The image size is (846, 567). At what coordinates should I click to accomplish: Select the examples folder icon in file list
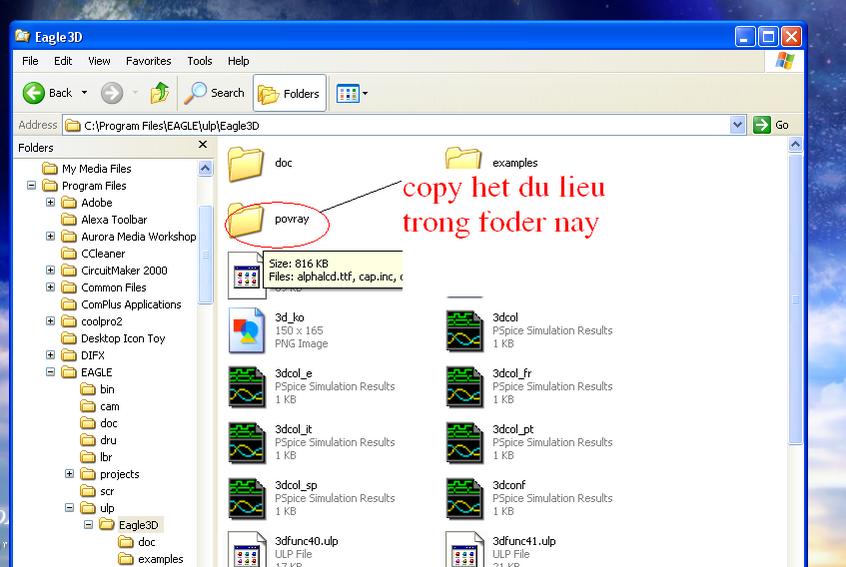point(463,158)
